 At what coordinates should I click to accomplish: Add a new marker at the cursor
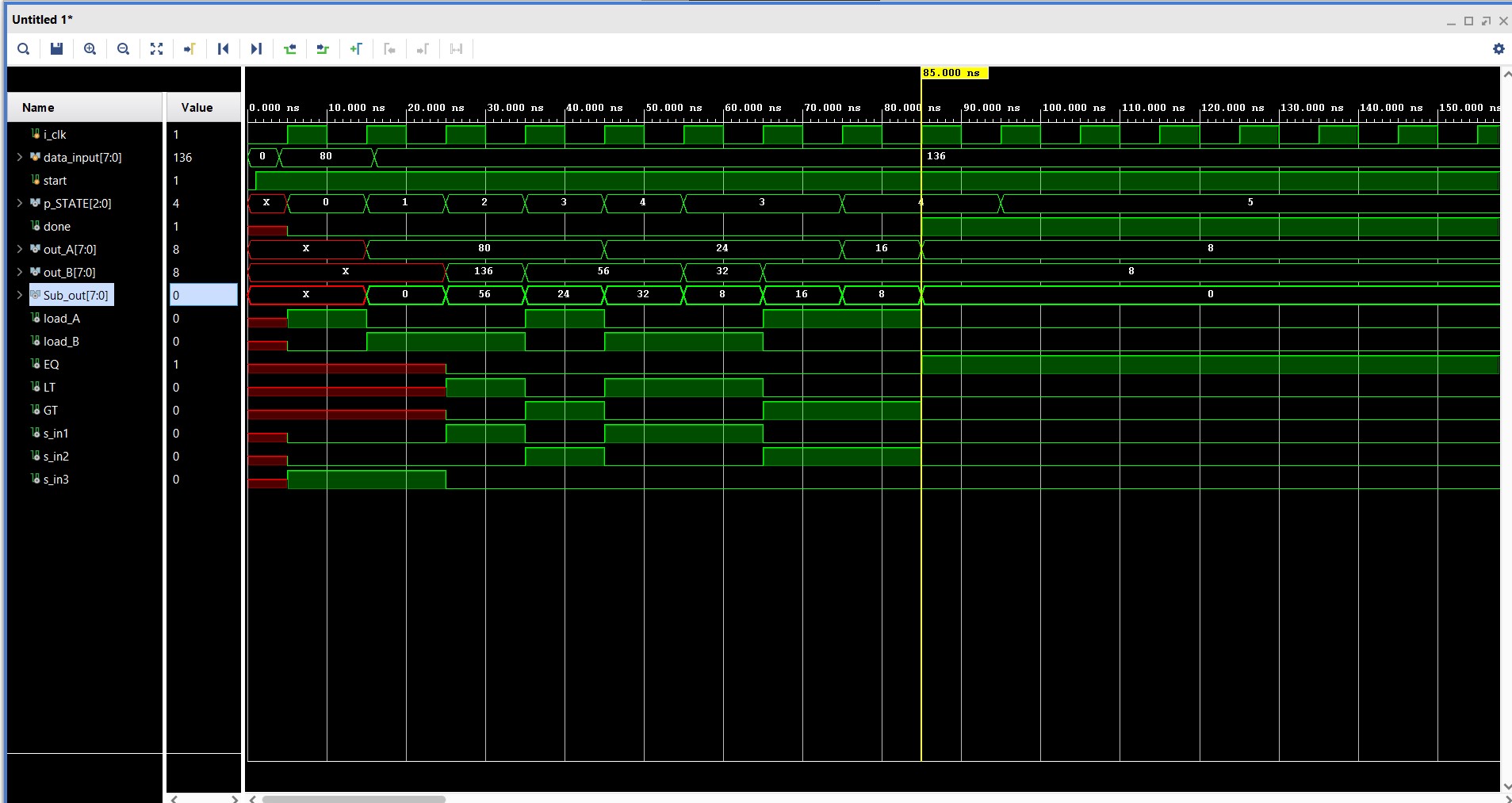(x=356, y=48)
